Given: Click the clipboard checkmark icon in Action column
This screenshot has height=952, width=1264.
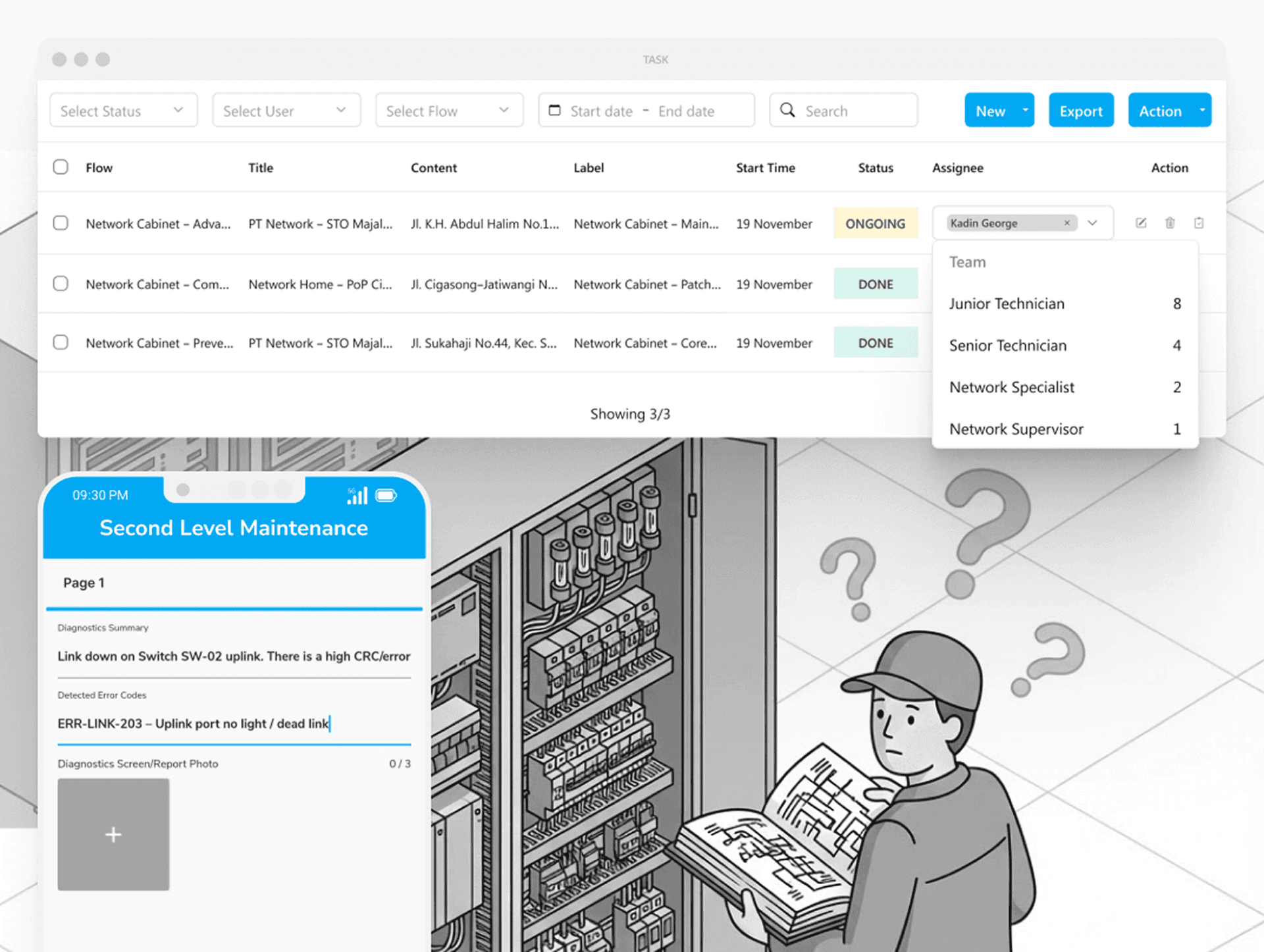Looking at the screenshot, I should 1199,223.
